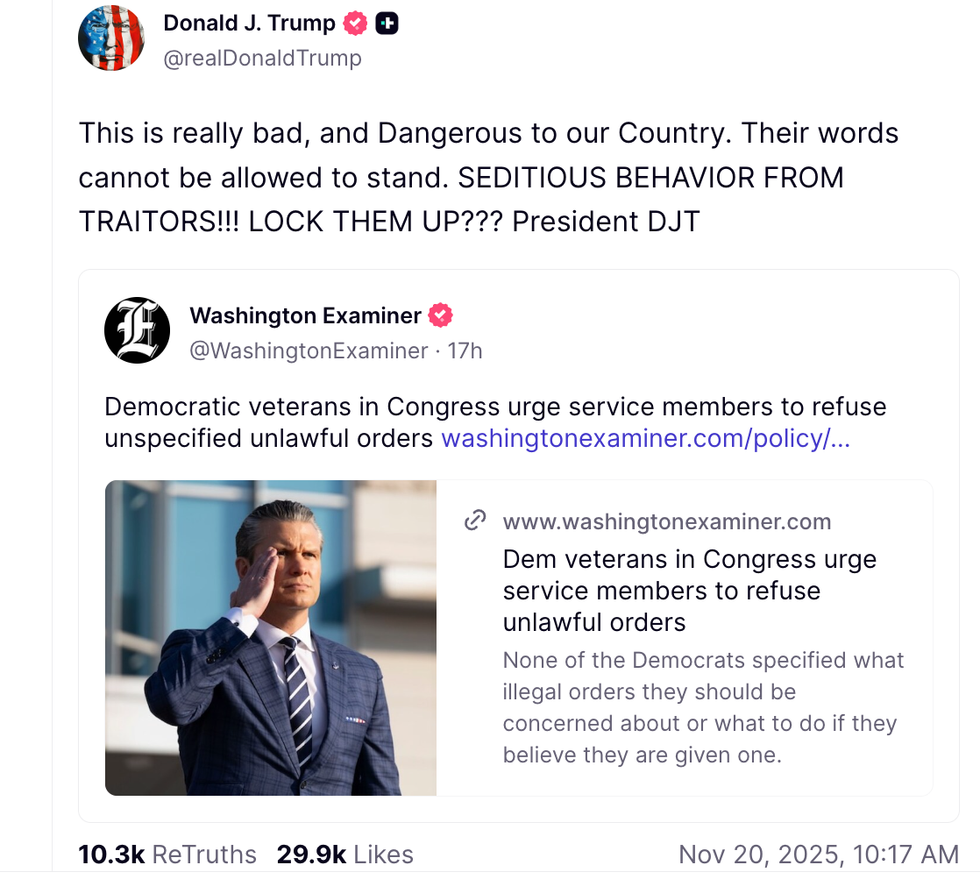Click the flag-painted profile avatar at the top
Screen dimensions: 980x878
(111, 38)
